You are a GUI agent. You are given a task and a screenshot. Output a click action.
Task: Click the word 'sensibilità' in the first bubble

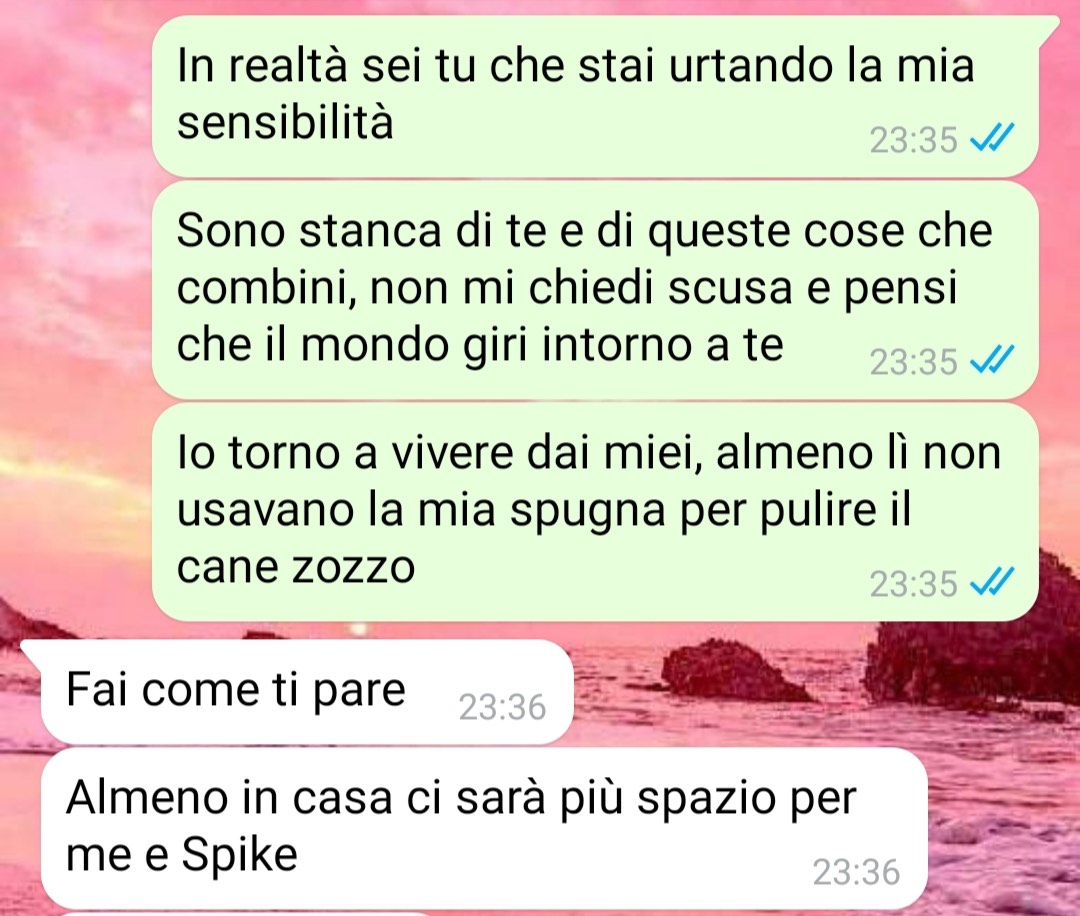[x=285, y=123]
